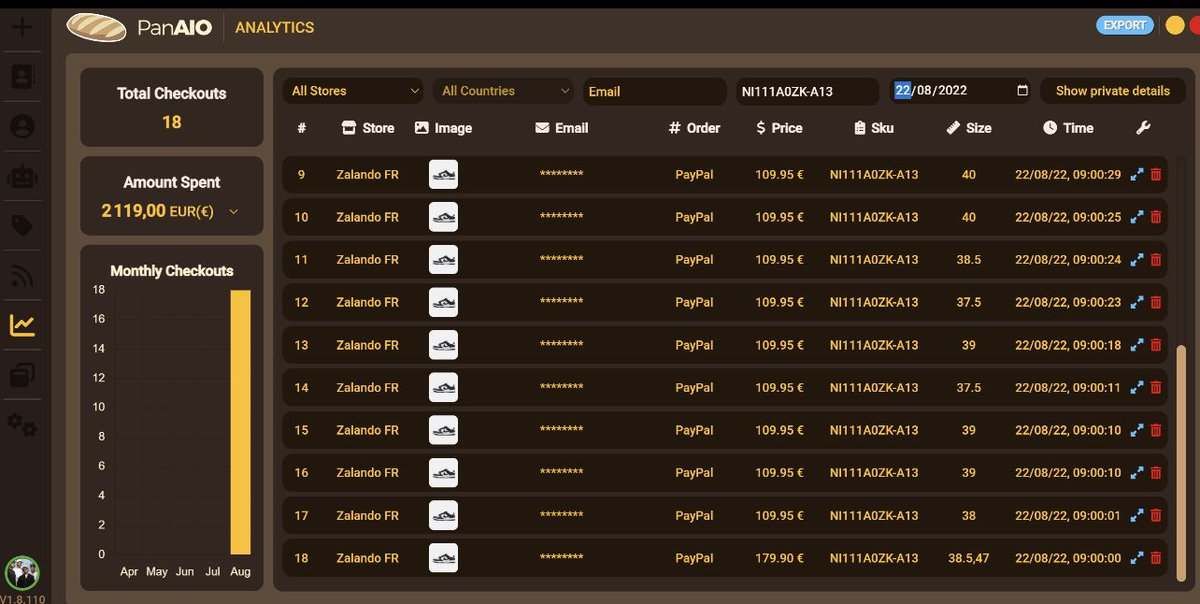Click the 179.90 € price in row 18
This screenshot has height=604, width=1200.
pos(779,558)
